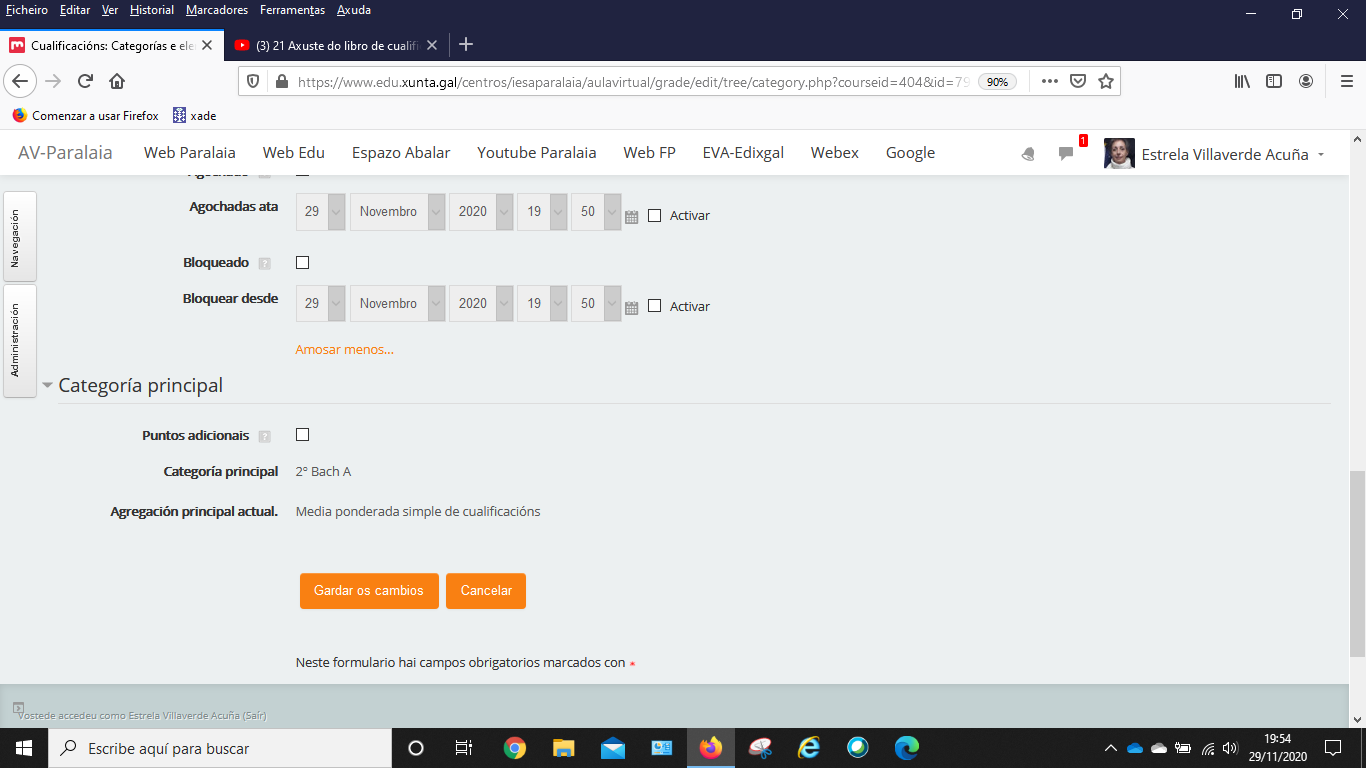The height and width of the screenshot is (768, 1366).
Task: Click the Firefox reload page icon
Action: (85, 81)
